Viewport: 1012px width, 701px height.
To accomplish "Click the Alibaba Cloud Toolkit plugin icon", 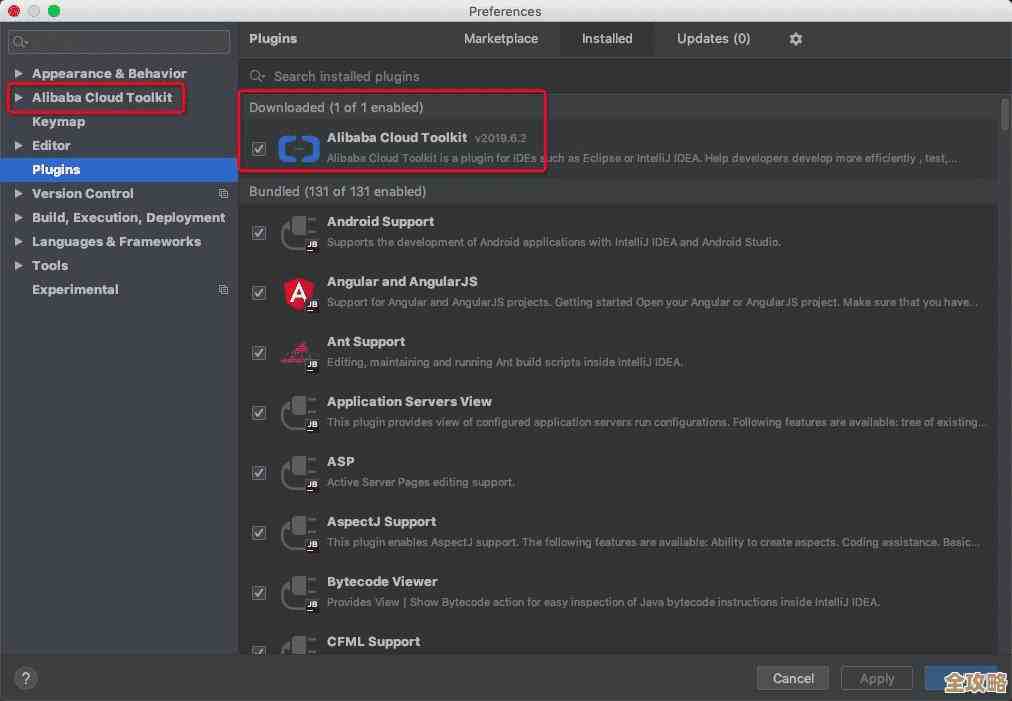I will [x=298, y=148].
